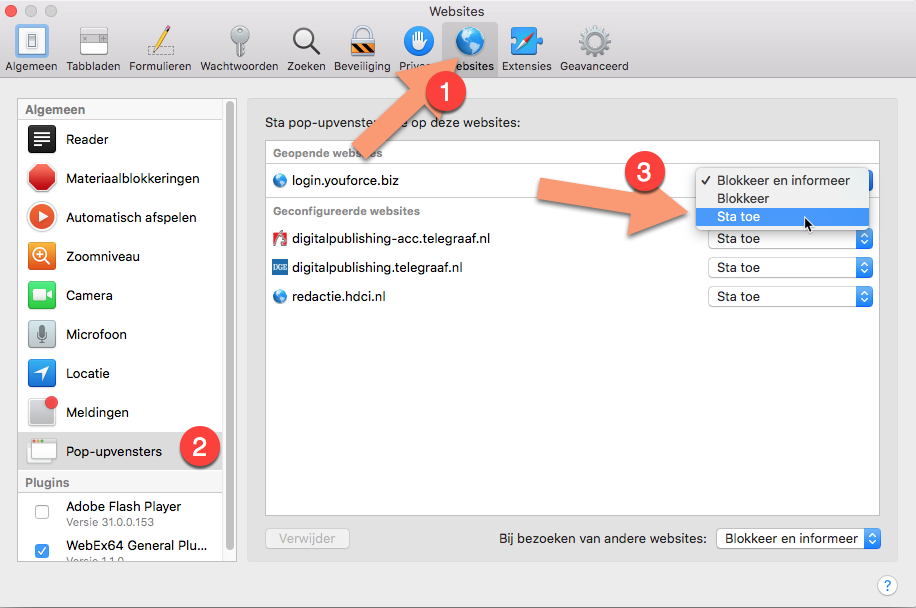Disable the WebEx64 General Plugin checkbox

point(42,551)
